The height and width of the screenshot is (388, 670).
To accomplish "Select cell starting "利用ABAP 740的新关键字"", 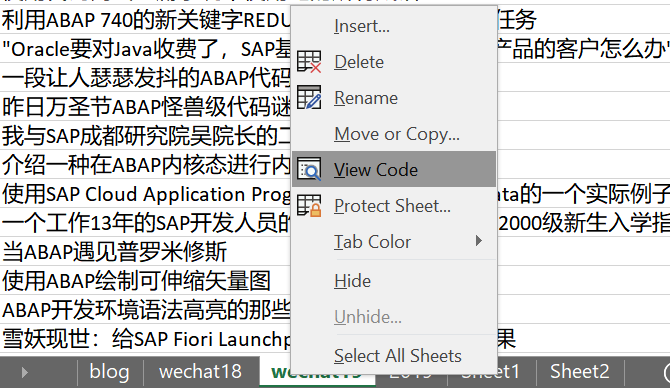I will click(145, 20).
